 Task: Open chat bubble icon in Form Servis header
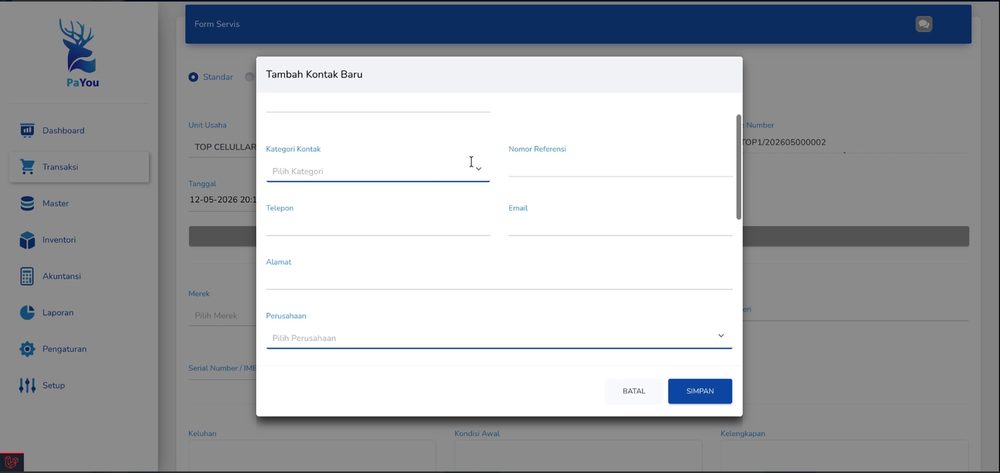point(923,24)
